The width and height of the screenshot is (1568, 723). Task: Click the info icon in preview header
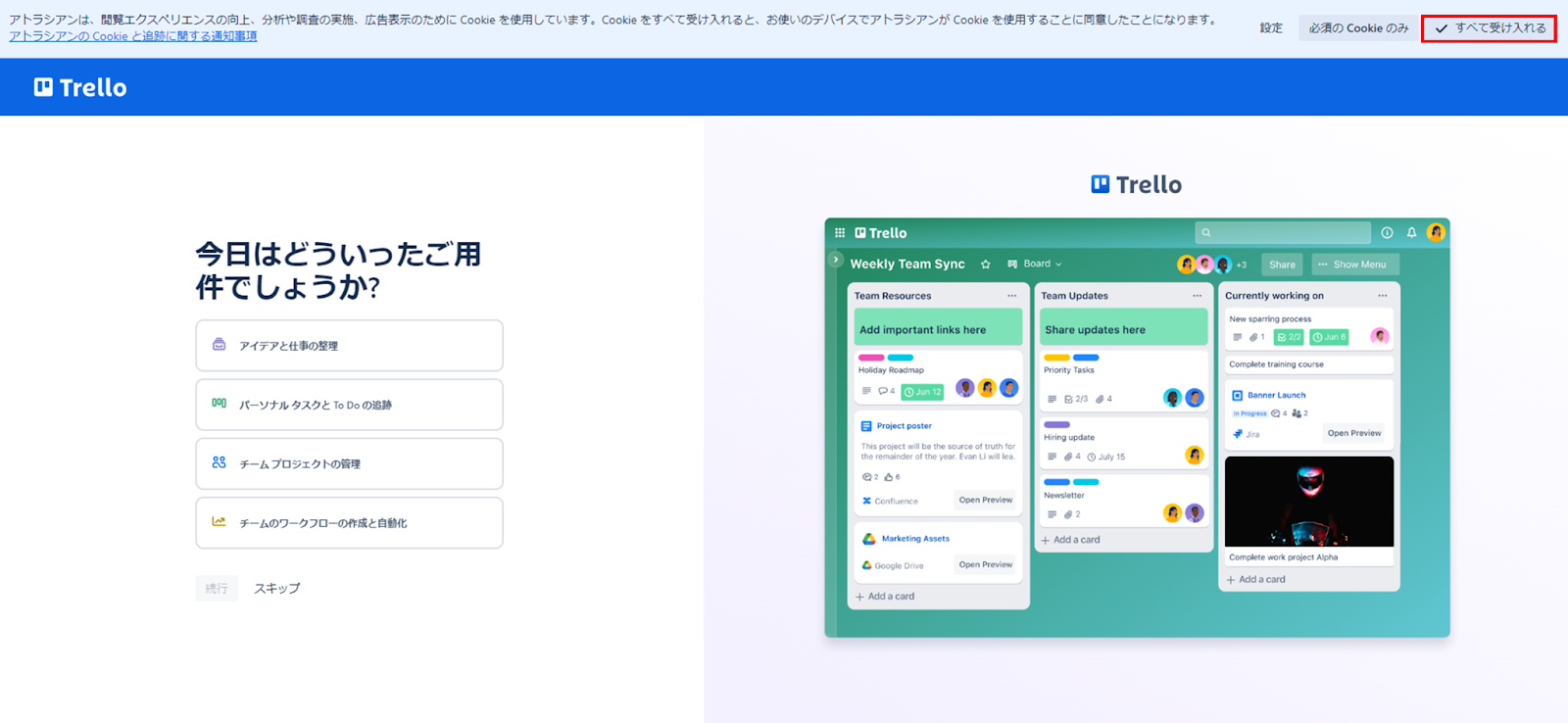pos(1387,233)
